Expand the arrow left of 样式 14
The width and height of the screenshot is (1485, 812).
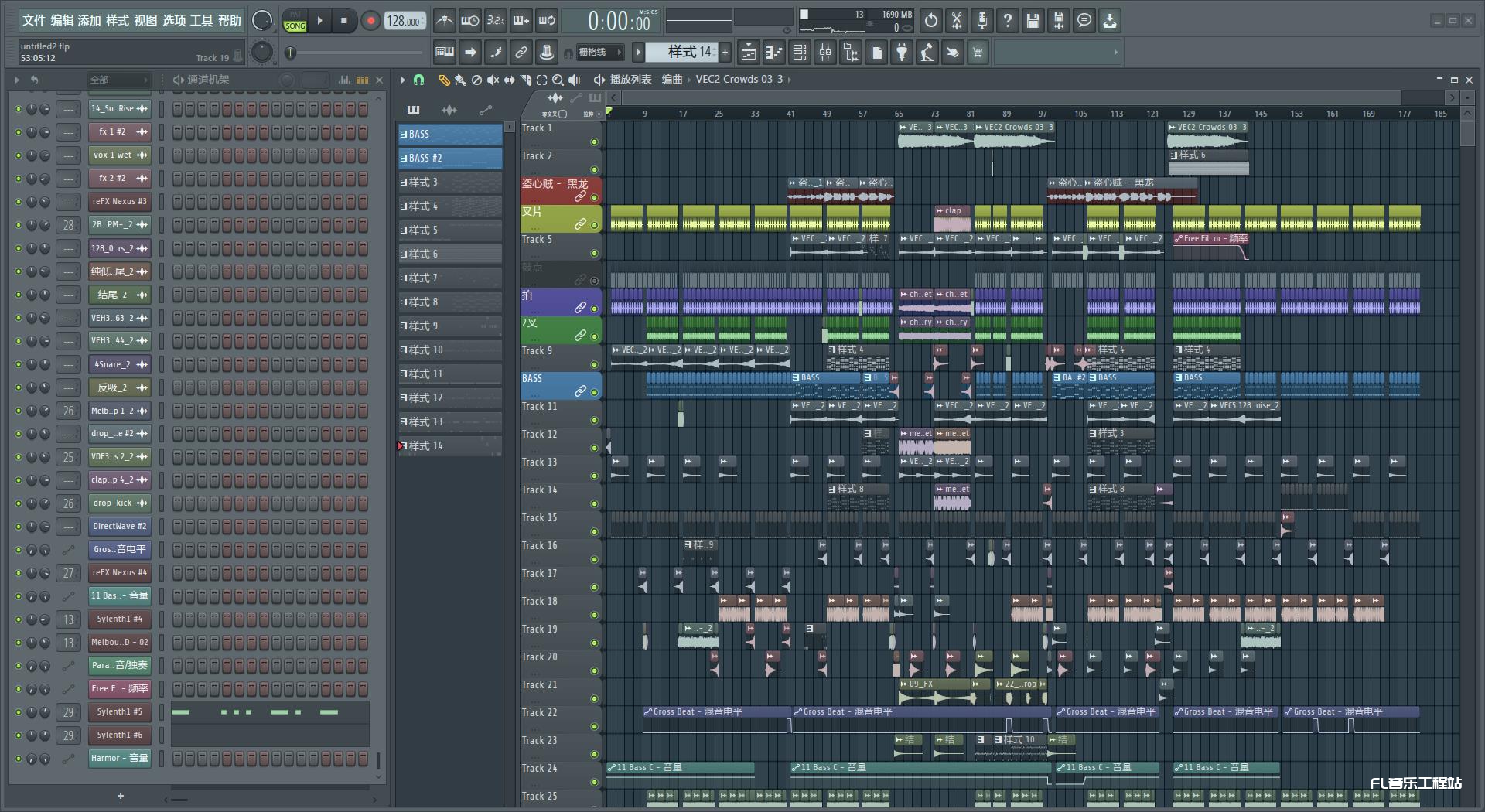point(638,53)
